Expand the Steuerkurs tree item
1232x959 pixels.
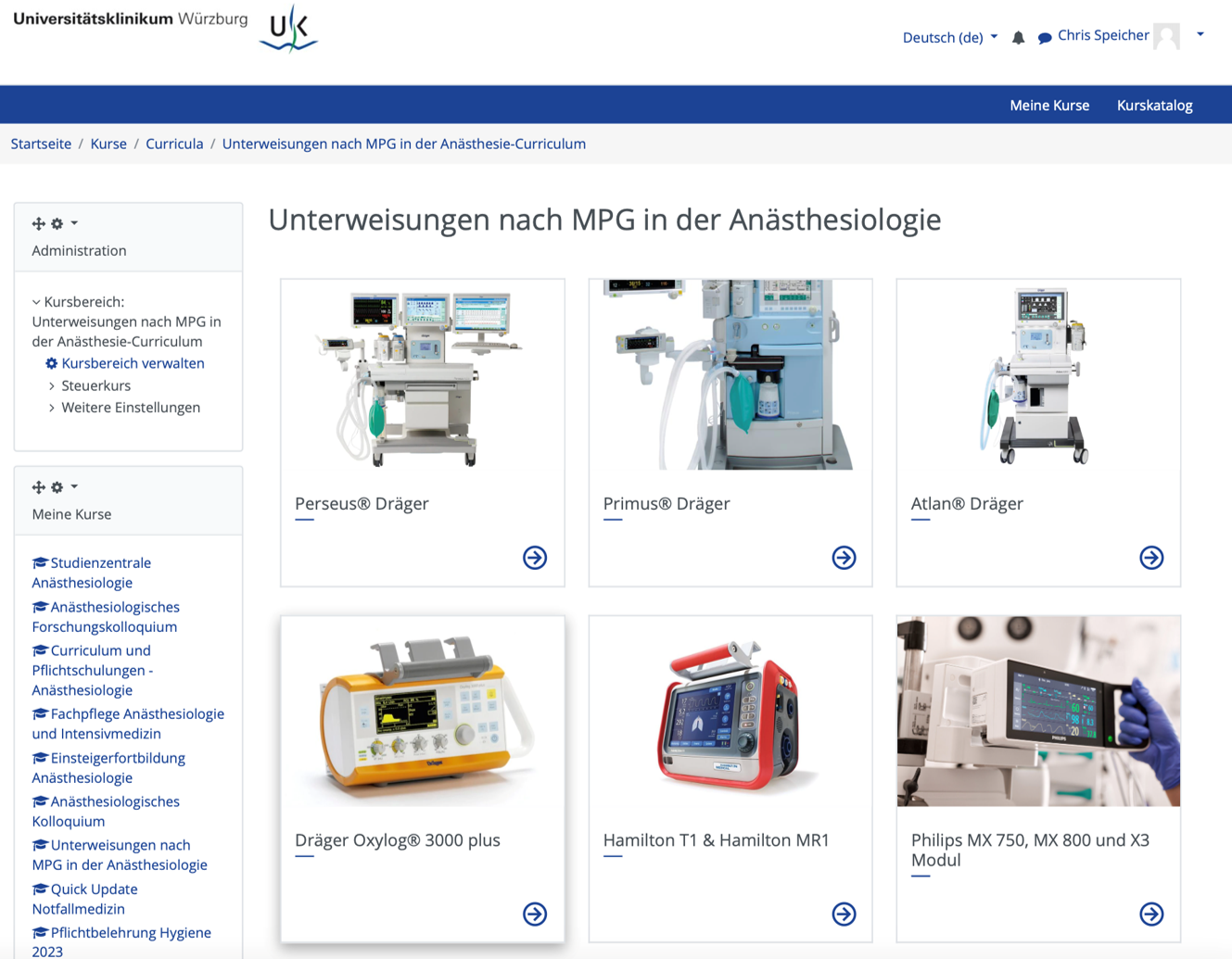[52, 385]
